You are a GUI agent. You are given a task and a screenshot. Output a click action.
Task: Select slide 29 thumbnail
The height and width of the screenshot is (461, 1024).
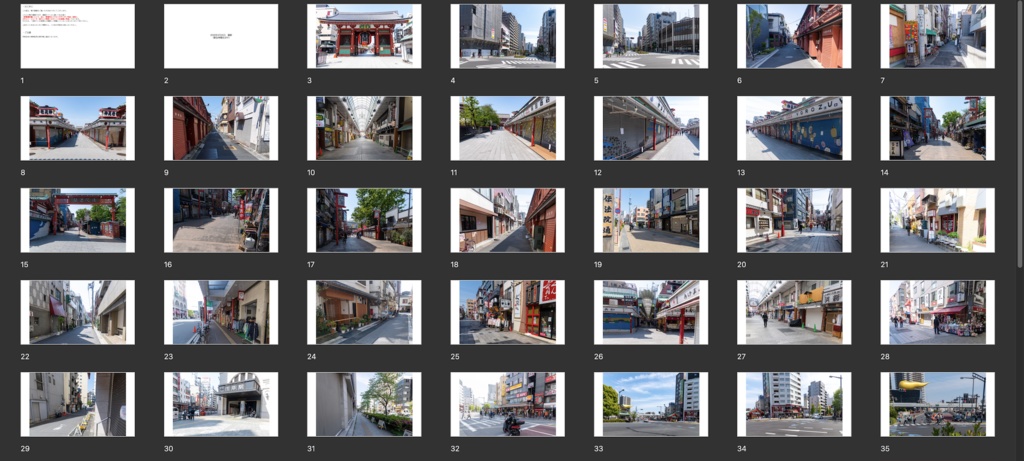[78, 405]
